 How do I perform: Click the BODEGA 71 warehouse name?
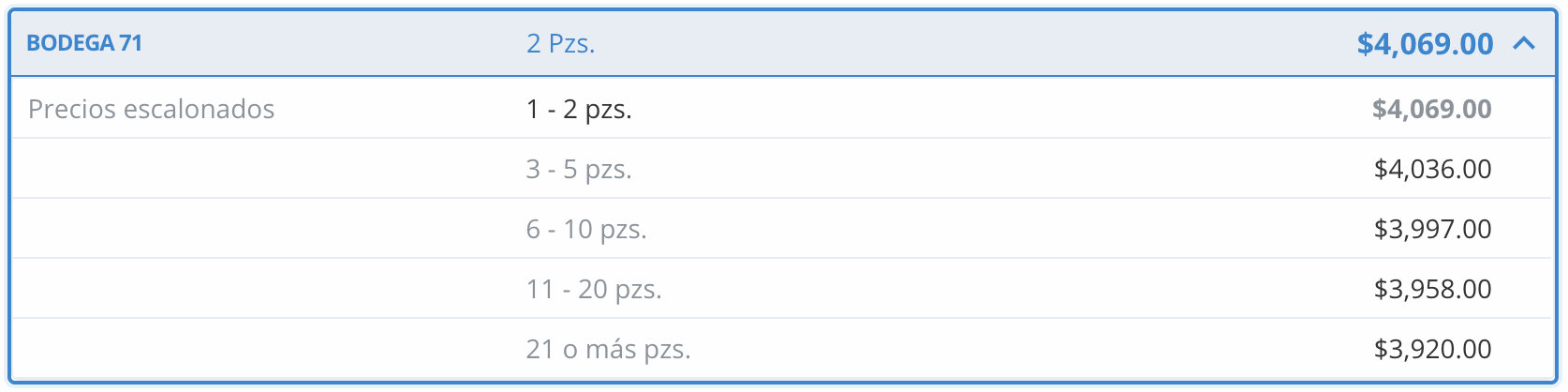[84, 43]
